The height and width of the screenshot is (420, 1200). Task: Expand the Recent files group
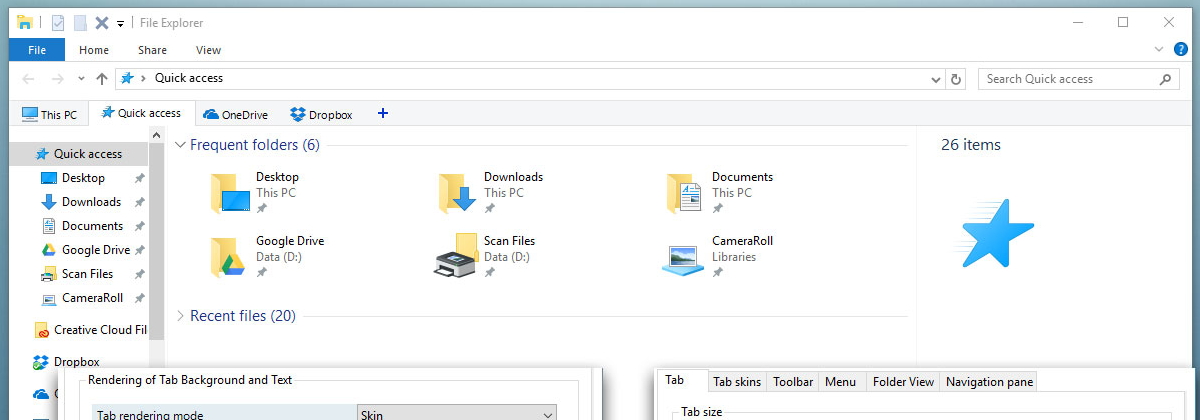click(x=180, y=316)
